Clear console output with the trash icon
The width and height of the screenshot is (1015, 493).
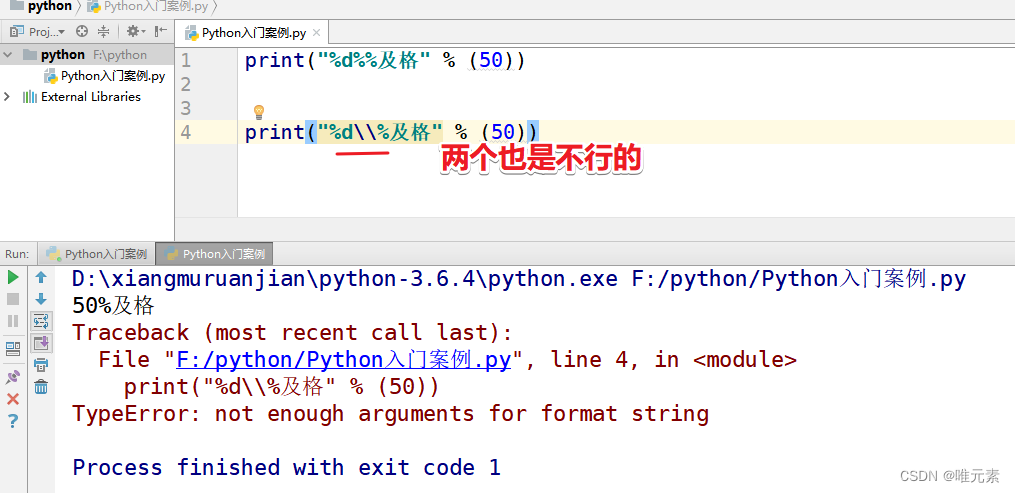tap(41, 387)
